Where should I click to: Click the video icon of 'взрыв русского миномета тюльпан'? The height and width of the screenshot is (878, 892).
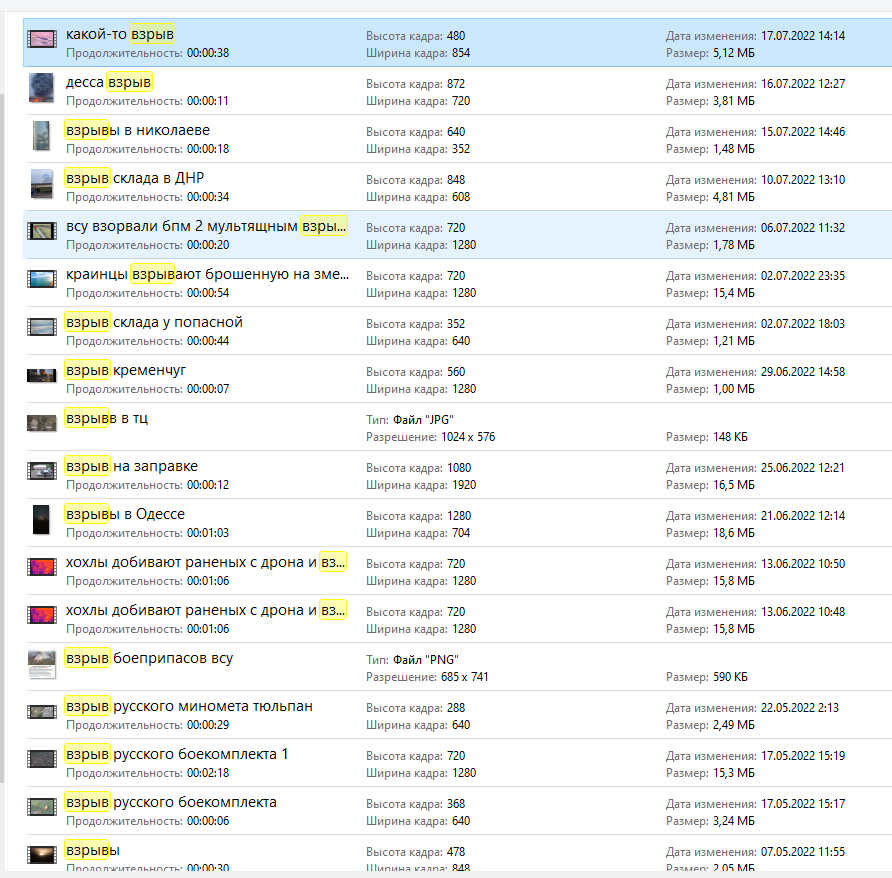click(42, 712)
